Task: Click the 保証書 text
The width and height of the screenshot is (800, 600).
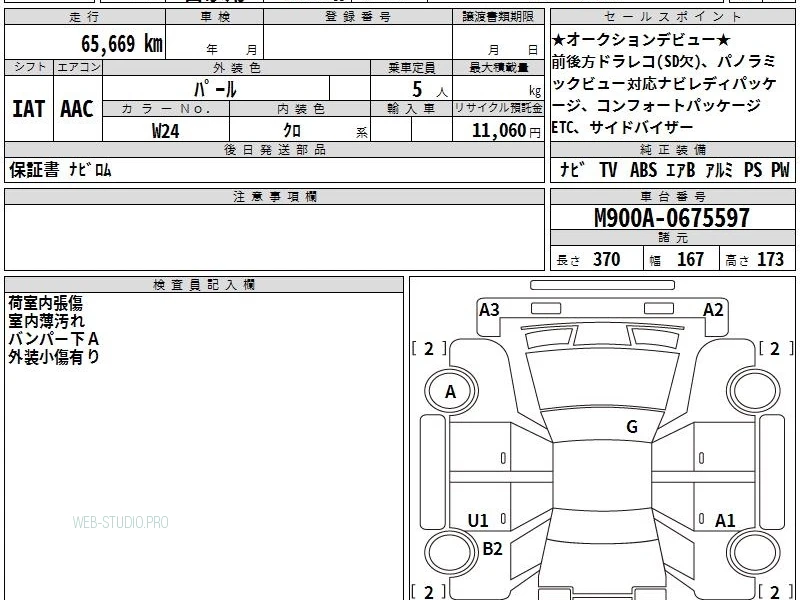Action: (x=34, y=170)
